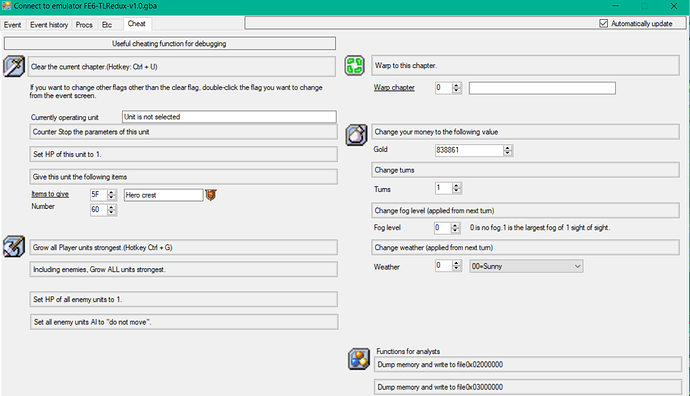
Task: Click the Fog level number field
Action: click(x=443, y=227)
